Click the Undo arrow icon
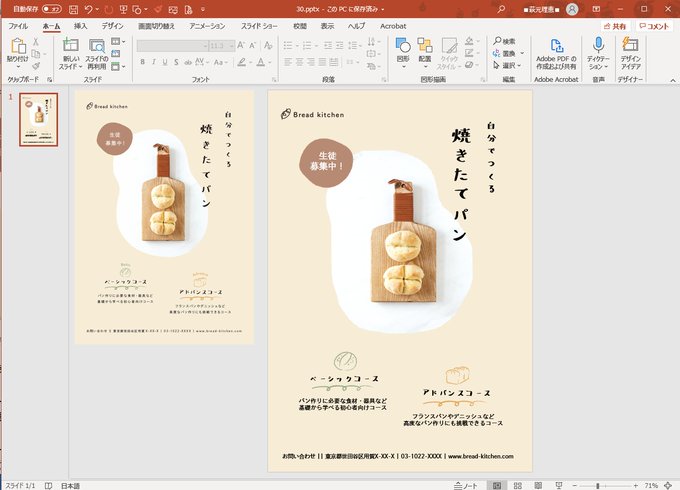680x490 pixels. click(x=88, y=9)
